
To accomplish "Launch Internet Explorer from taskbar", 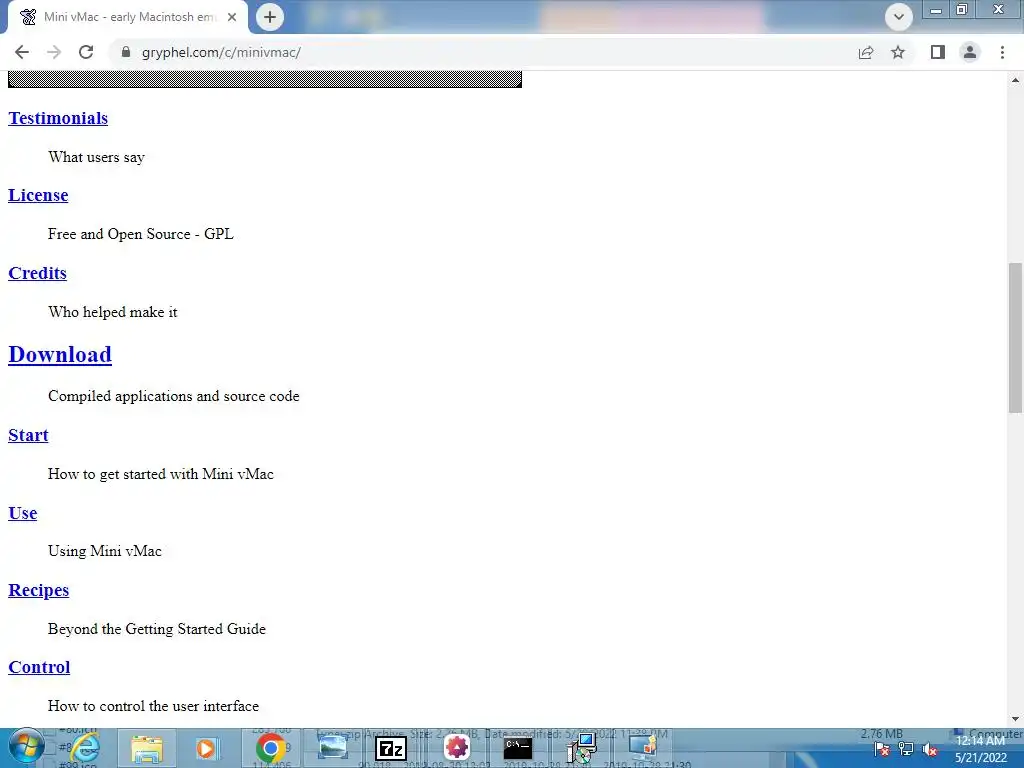I will pyautogui.click(x=85, y=748).
